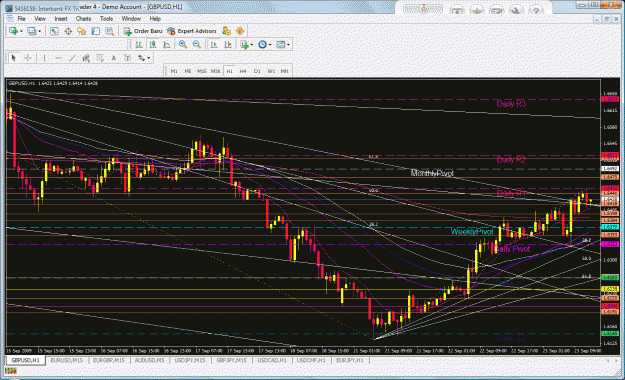The height and width of the screenshot is (380, 625).
Task: Open the Market Watch window
Action: [x=54, y=31]
